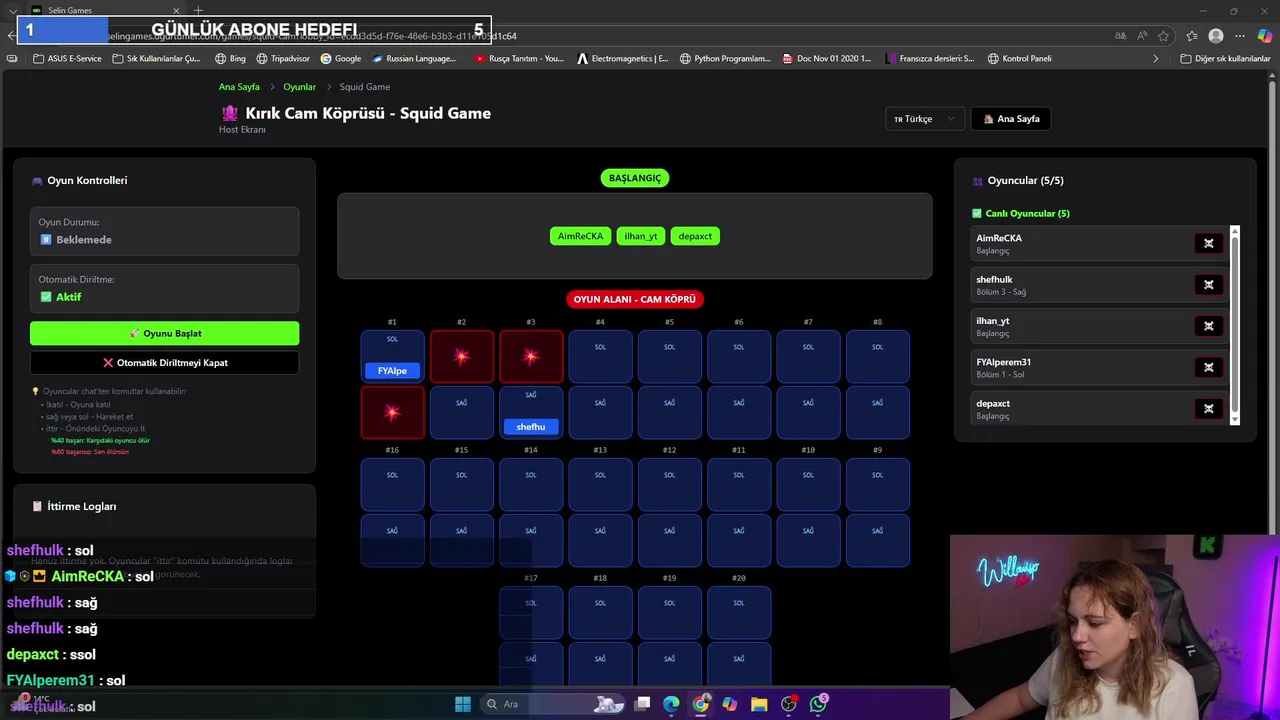Open Task View from the taskbar

point(642,704)
